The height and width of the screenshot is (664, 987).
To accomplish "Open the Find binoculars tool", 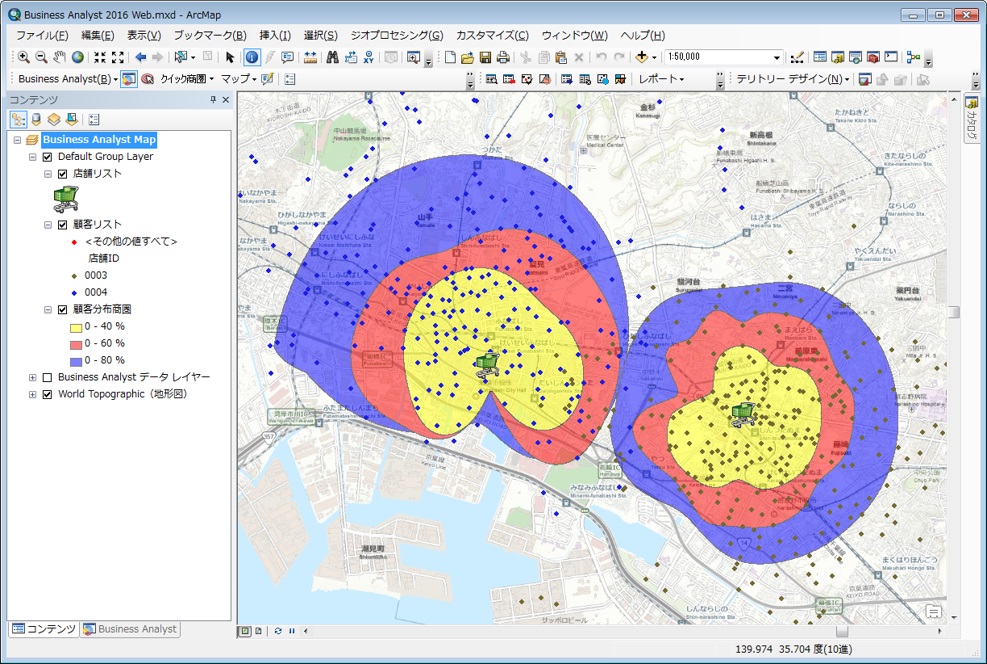I will pyautogui.click(x=332, y=57).
